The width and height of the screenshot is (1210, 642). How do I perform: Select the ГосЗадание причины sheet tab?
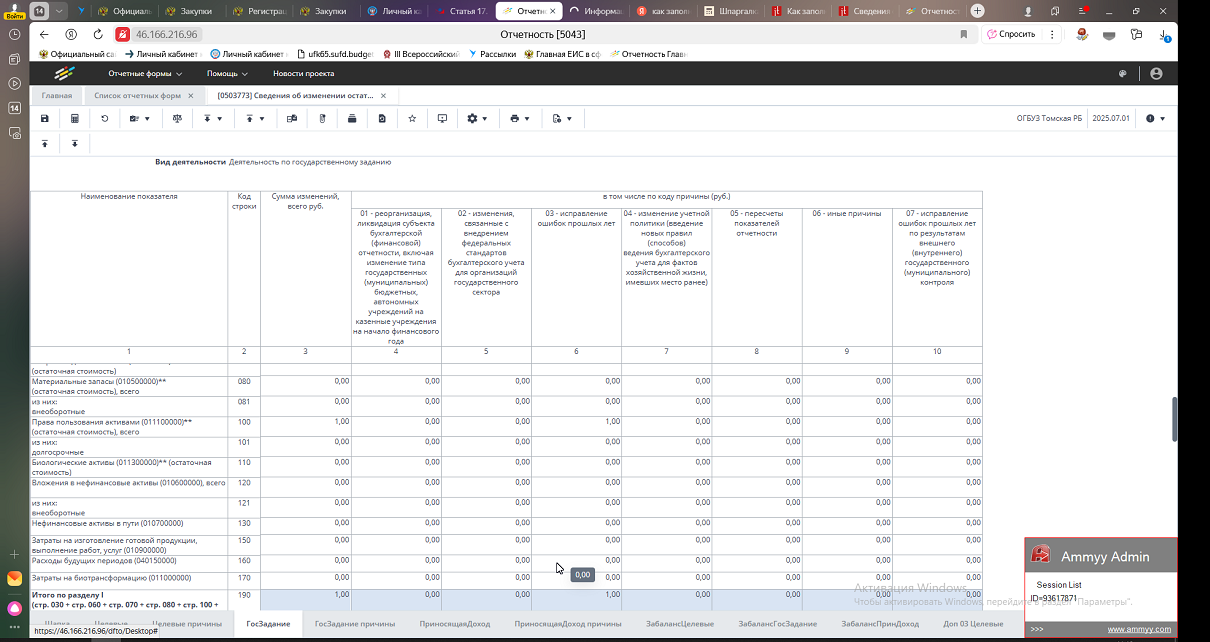355,624
